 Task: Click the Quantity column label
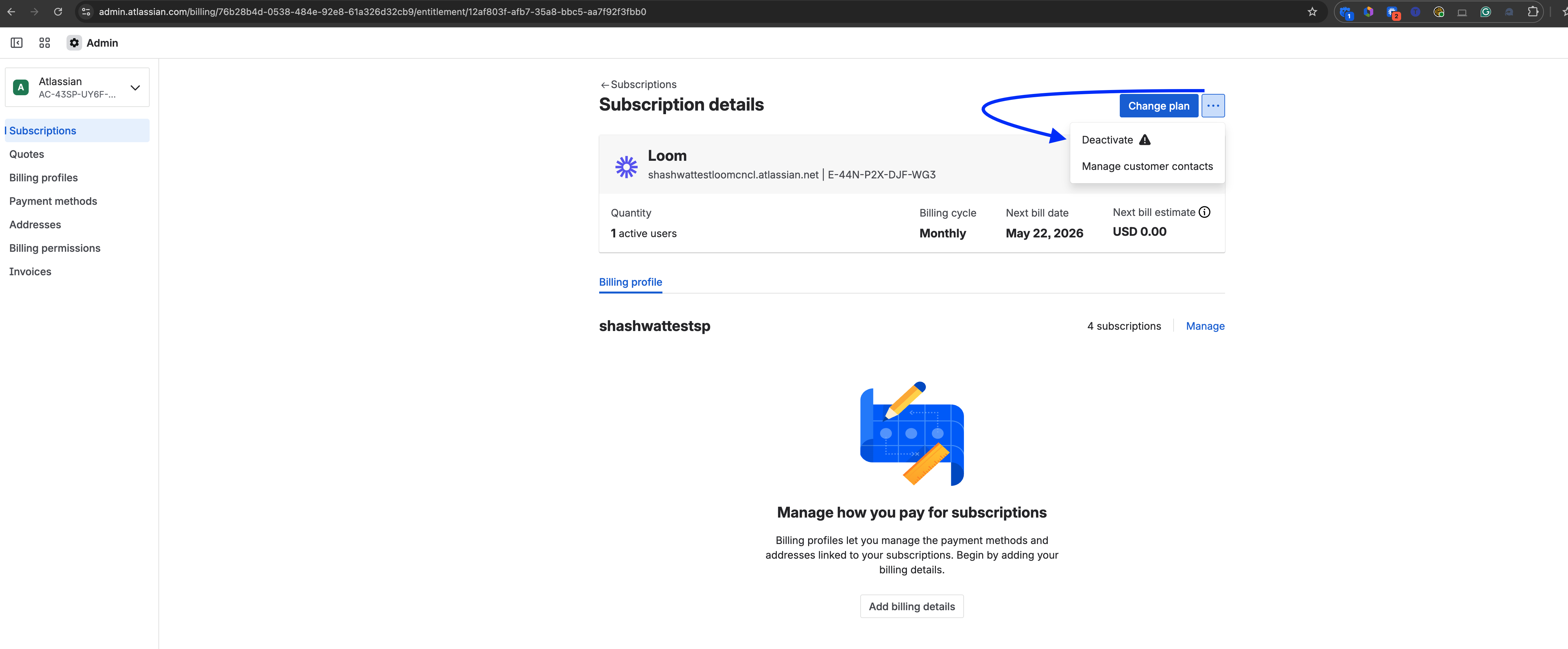[x=630, y=213]
